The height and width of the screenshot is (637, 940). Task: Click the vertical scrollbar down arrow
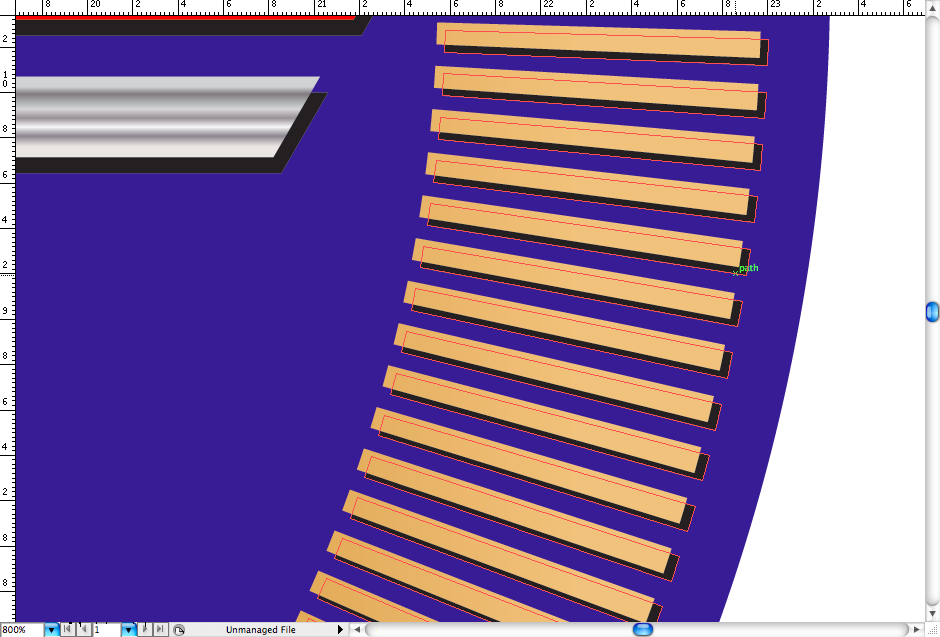pos(932,612)
